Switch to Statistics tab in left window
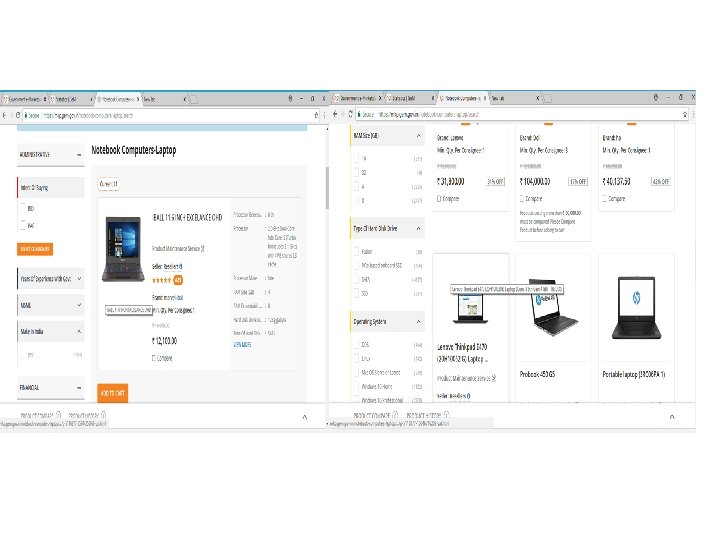 pos(69,99)
